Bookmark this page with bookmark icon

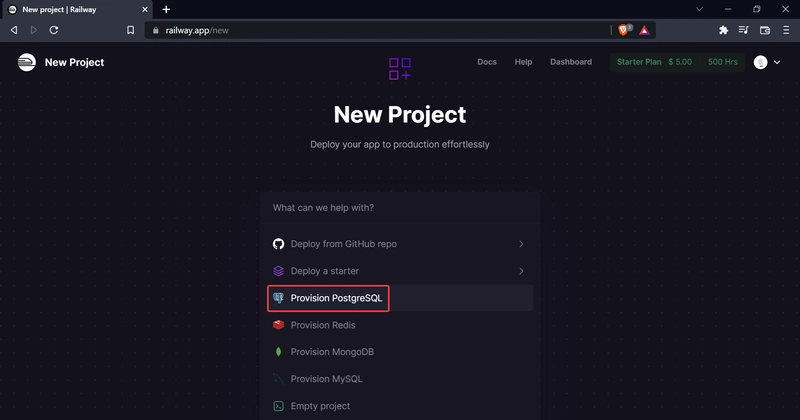[131, 30]
